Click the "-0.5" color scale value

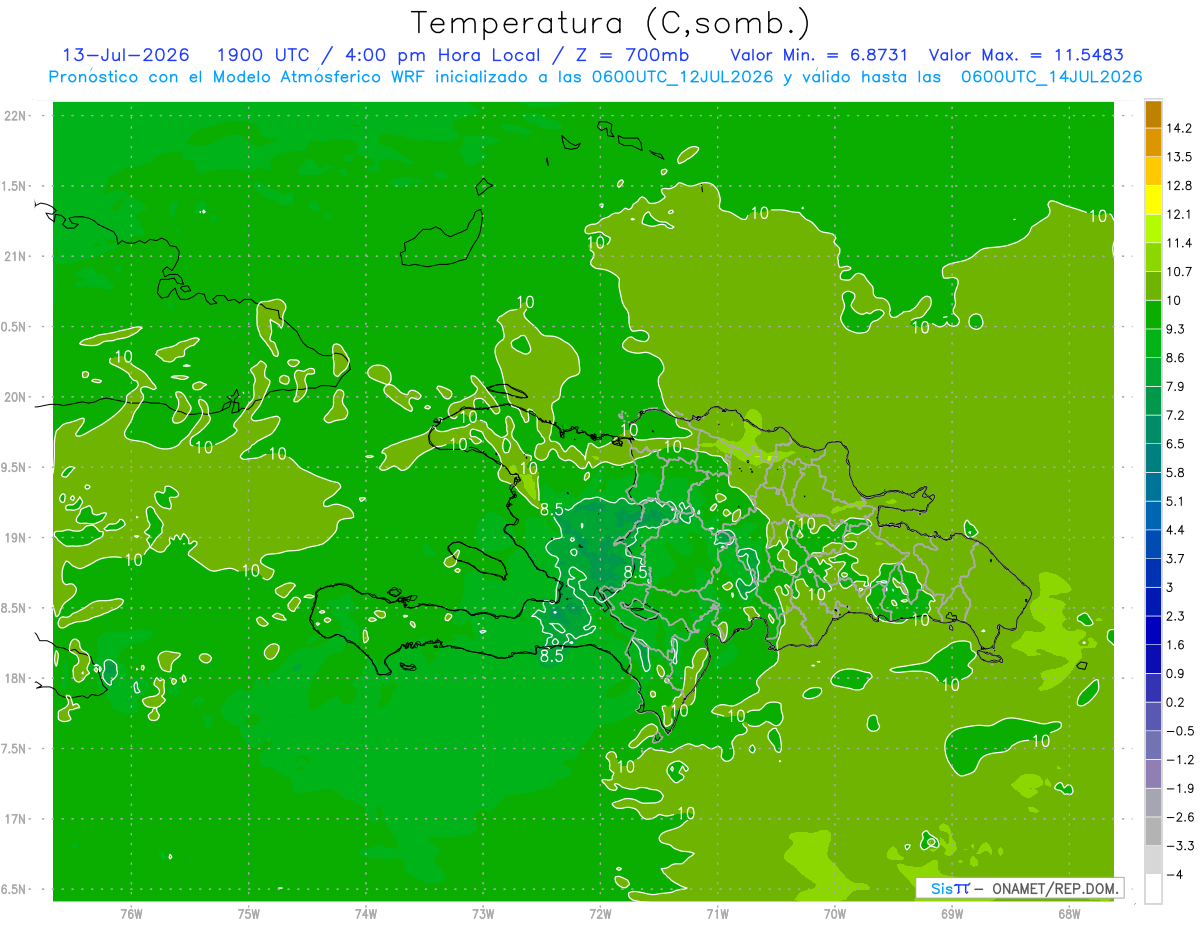(1179, 731)
